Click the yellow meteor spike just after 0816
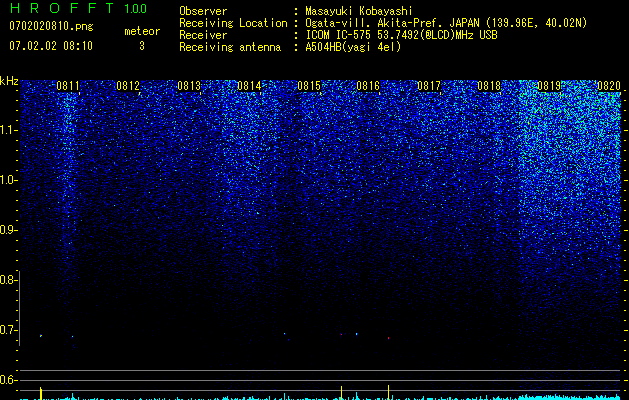Viewport: 629px width, 400px height. pyautogui.click(x=388, y=392)
